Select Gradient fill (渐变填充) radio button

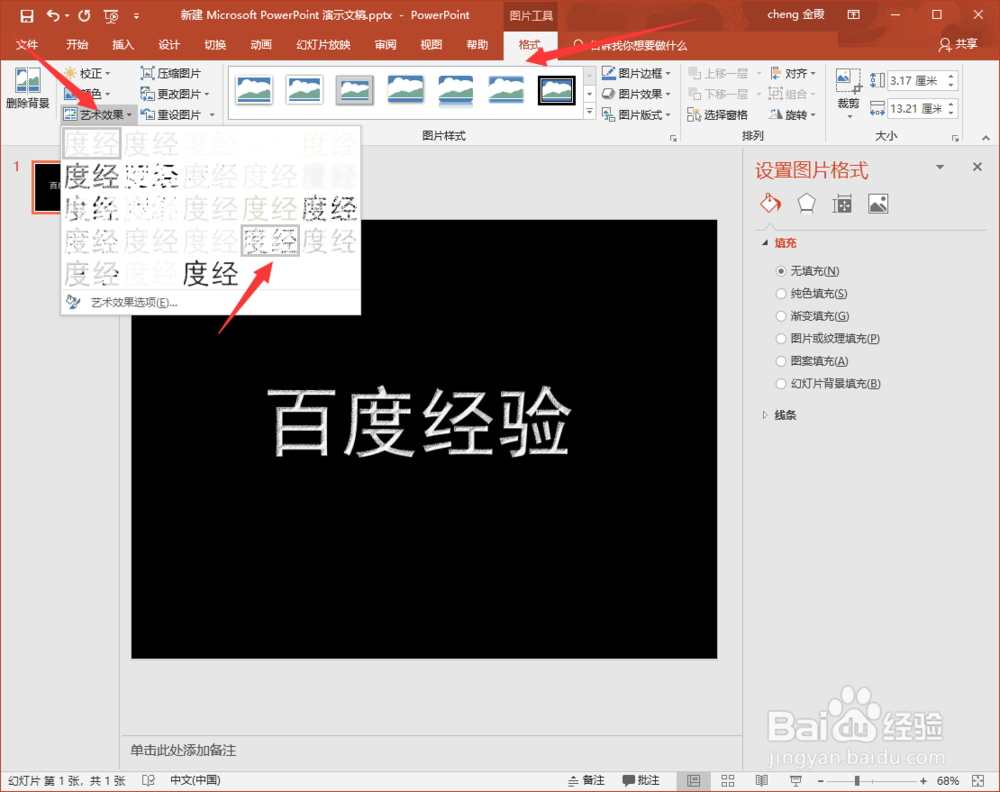click(781, 316)
